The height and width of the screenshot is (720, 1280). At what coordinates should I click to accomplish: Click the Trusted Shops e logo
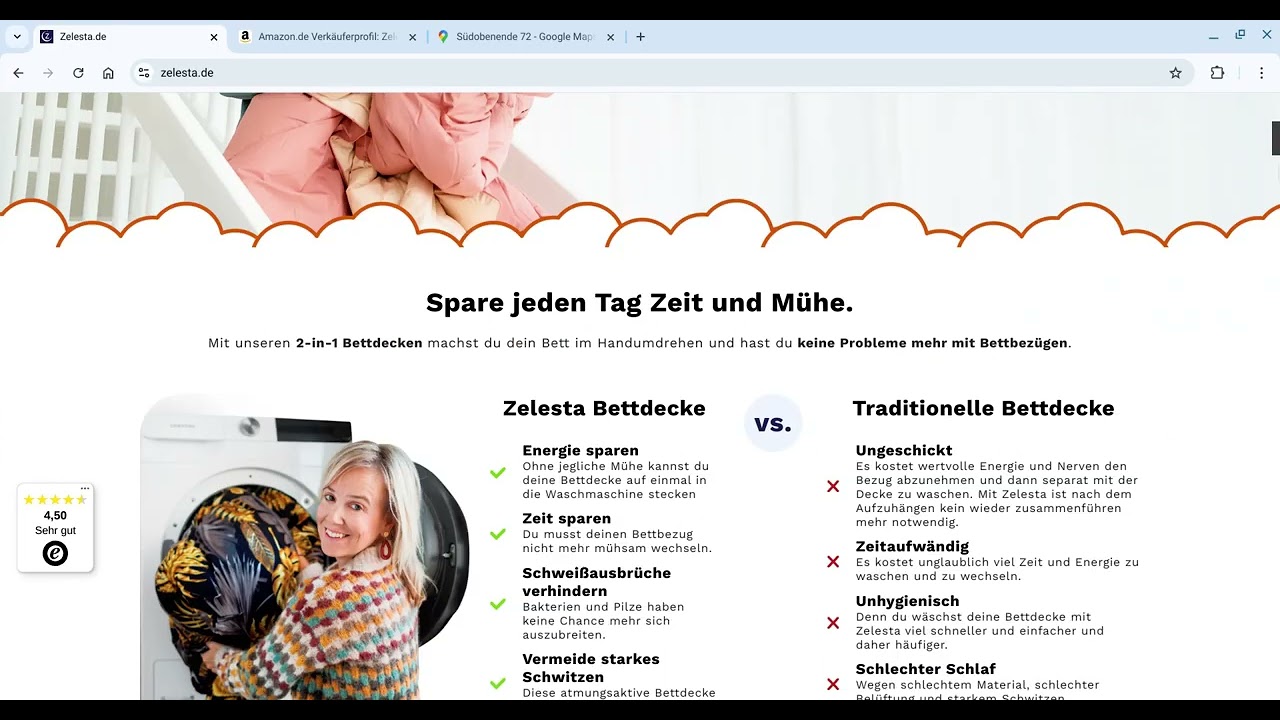(x=55, y=553)
